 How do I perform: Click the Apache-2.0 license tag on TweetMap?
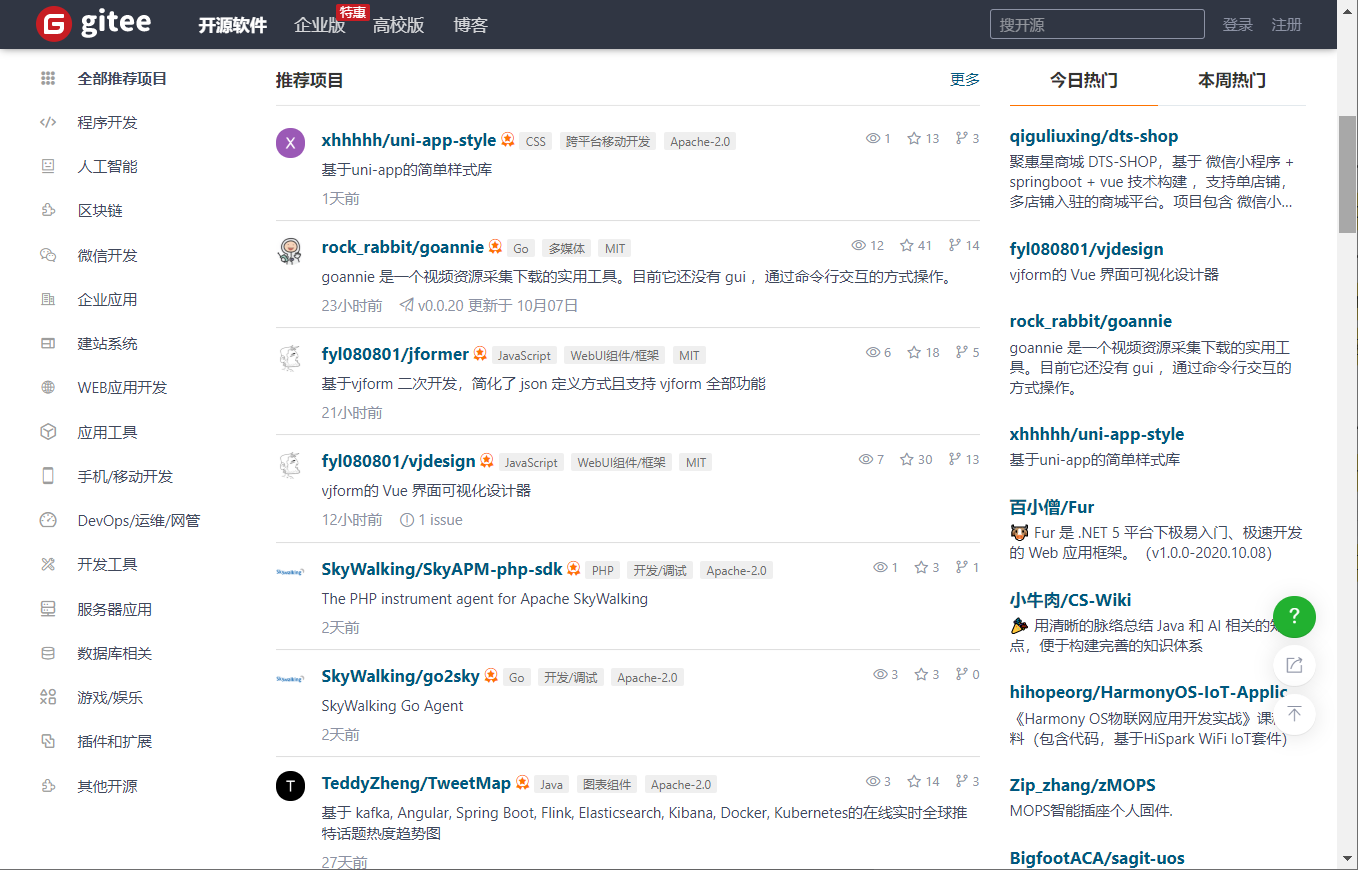point(681,784)
